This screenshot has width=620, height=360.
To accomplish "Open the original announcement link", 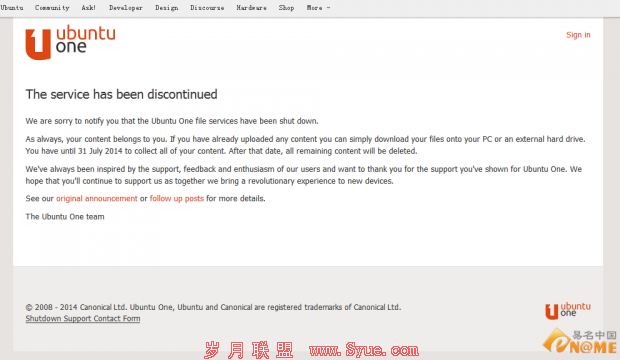I will [97, 198].
